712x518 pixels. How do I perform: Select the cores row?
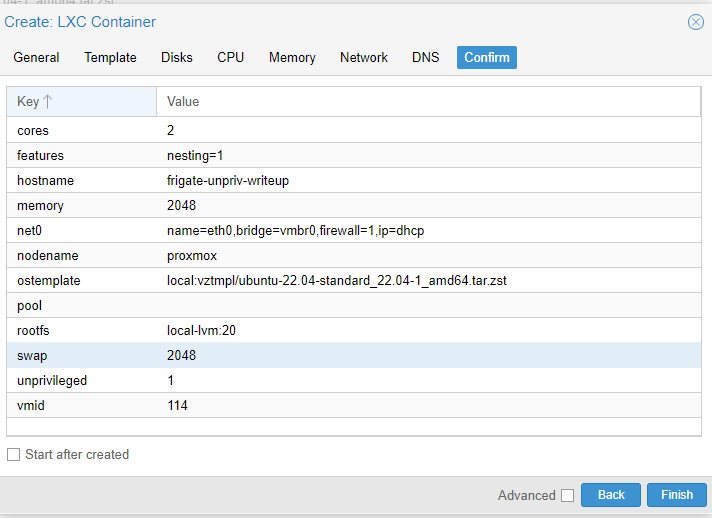354,130
